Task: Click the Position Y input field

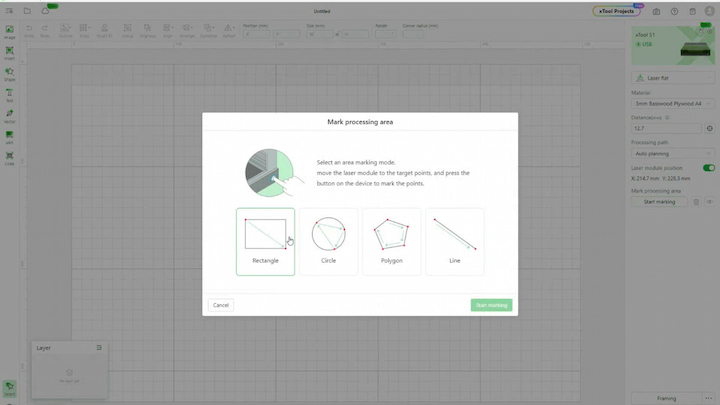Action: point(286,34)
